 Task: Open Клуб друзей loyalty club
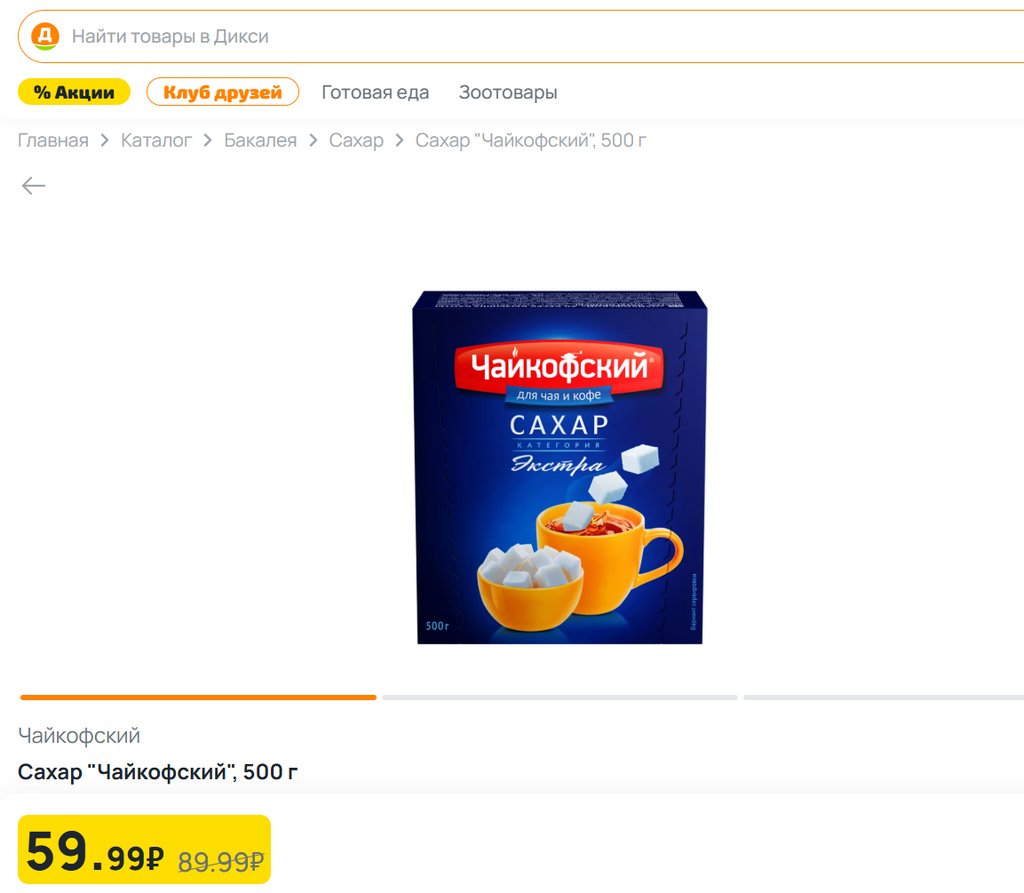[223, 92]
